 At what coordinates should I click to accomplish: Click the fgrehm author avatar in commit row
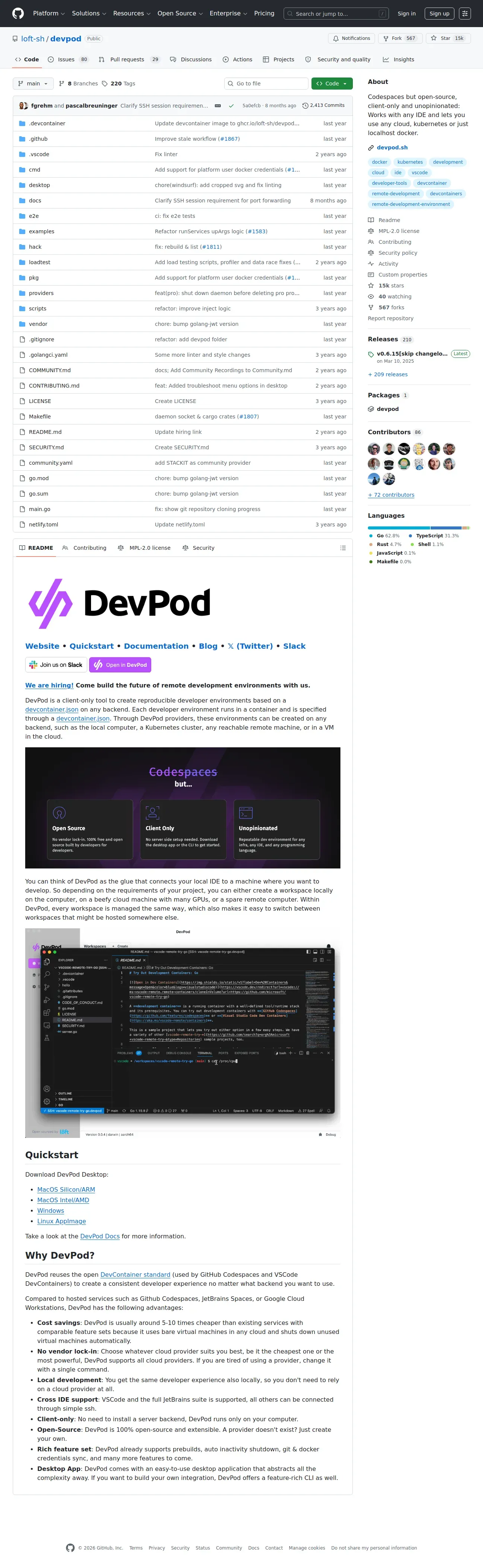[23, 105]
